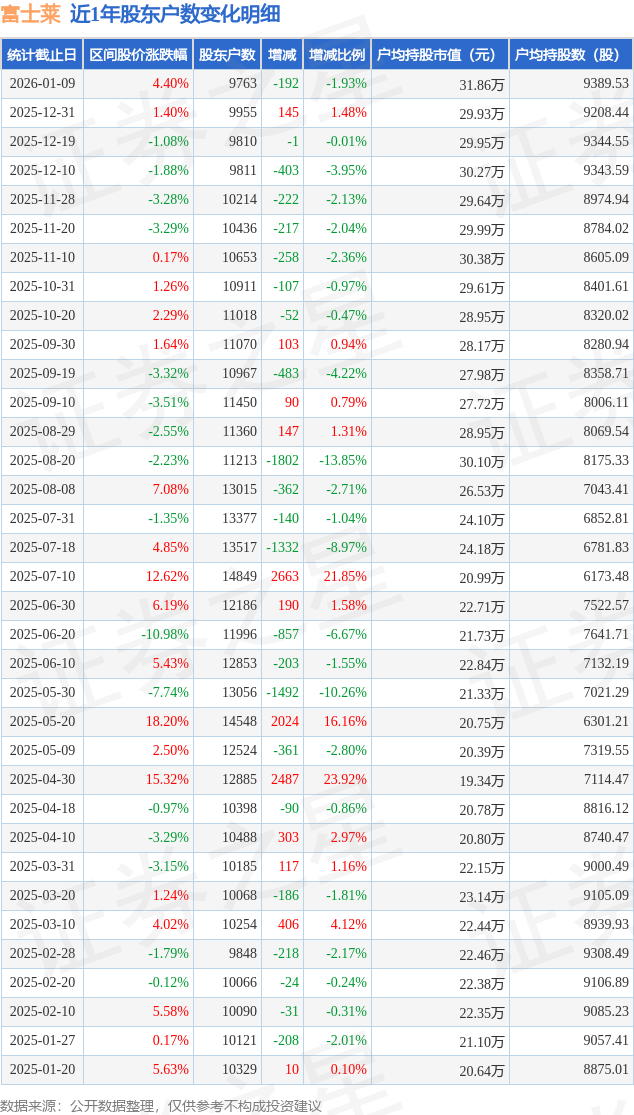Image resolution: width=634 pixels, height=1115 pixels.
Task: Select shareholder count 14849 cell
Action: click(x=240, y=576)
